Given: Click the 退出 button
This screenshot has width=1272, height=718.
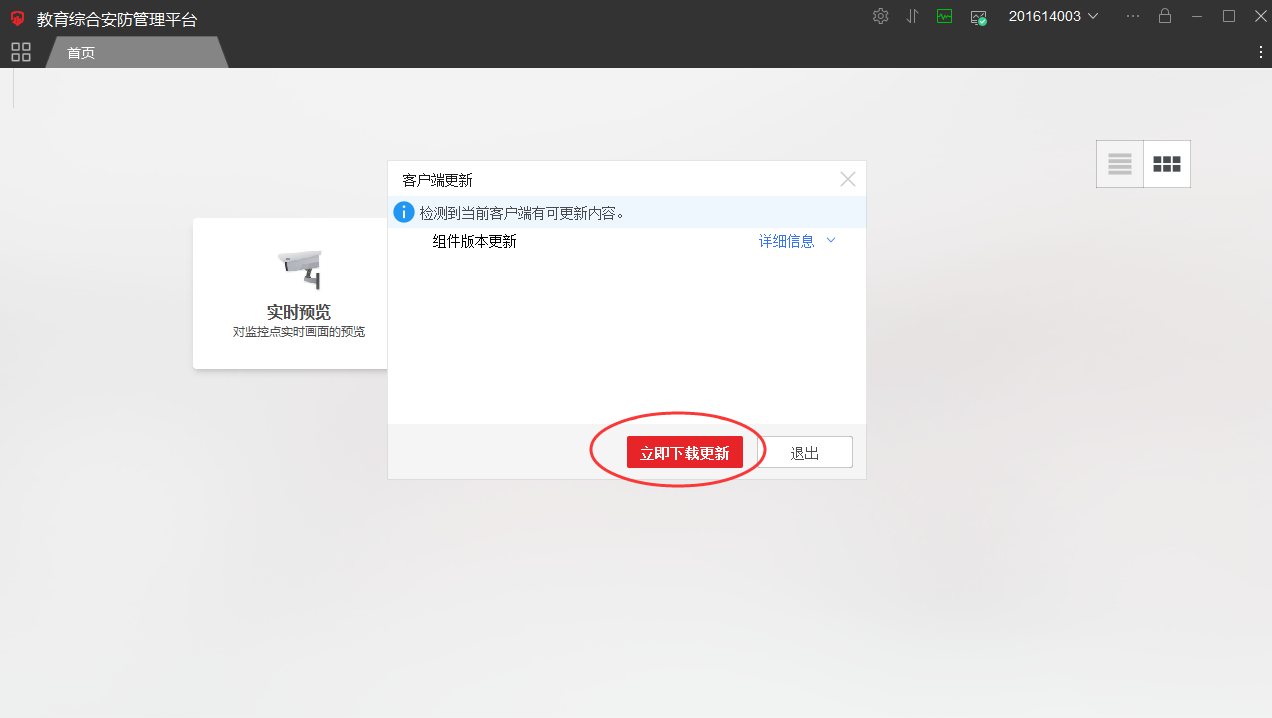Looking at the screenshot, I should click(805, 453).
